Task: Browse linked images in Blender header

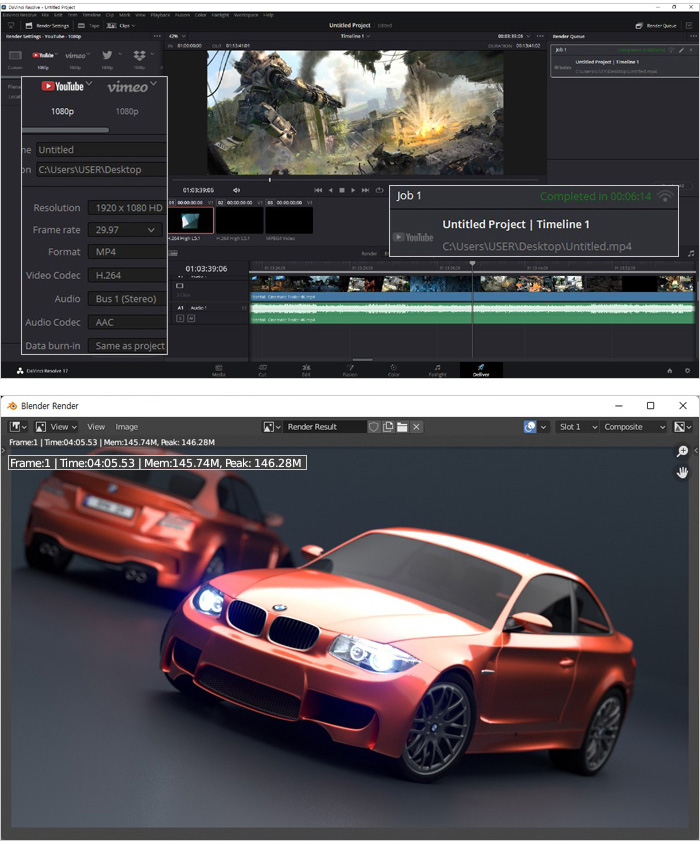Action: click(x=272, y=427)
